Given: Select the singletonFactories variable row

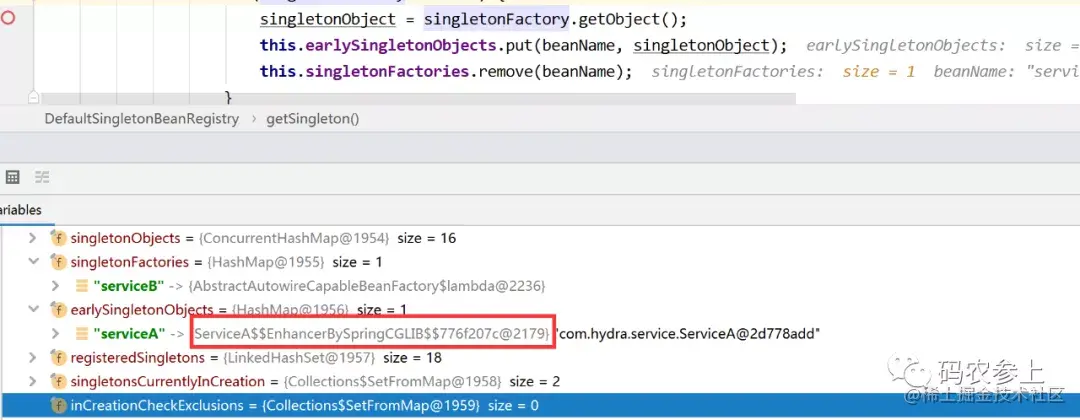Looking at the screenshot, I should [540, 262].
